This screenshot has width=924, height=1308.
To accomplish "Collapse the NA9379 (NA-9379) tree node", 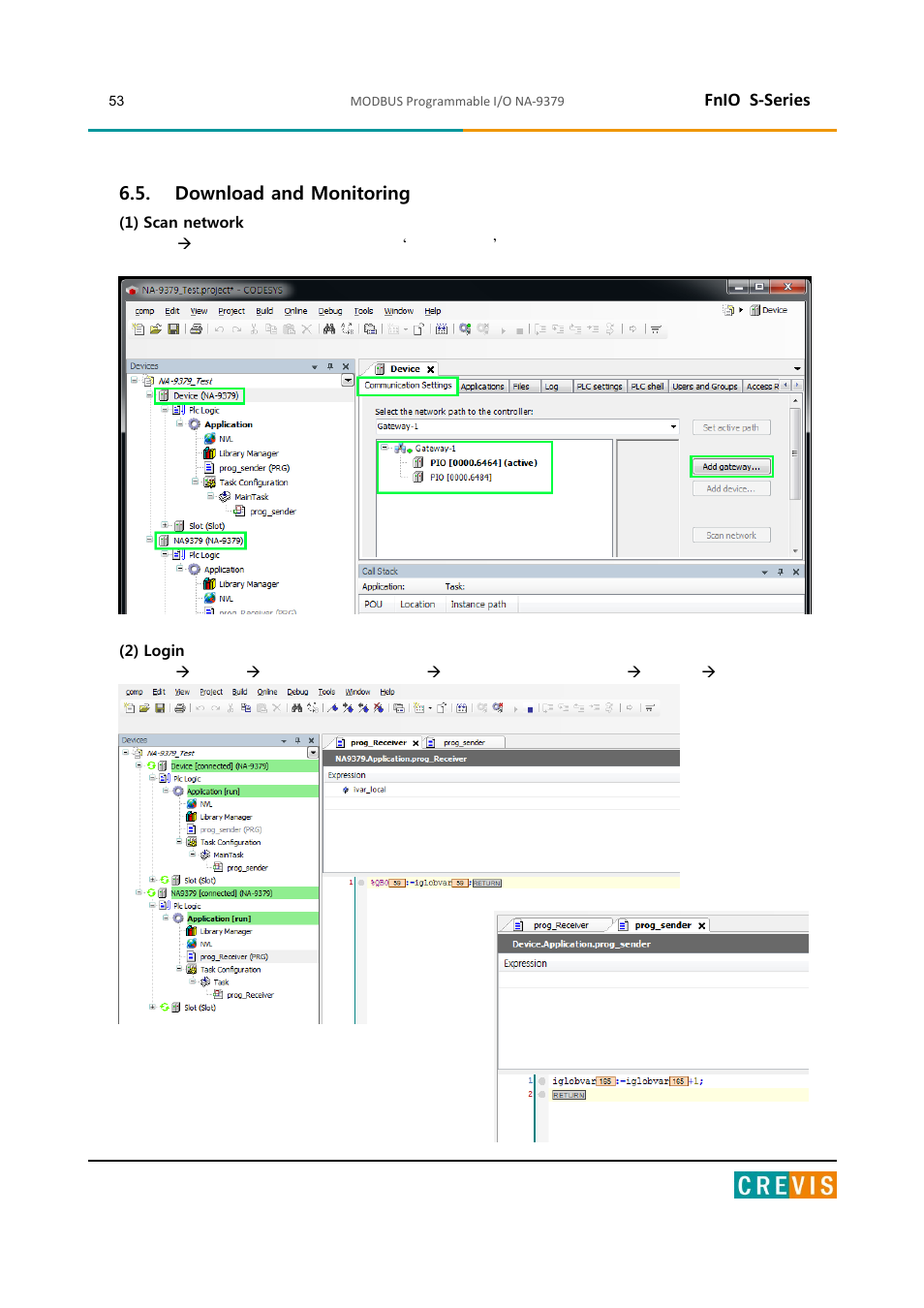I will (149, 540).
